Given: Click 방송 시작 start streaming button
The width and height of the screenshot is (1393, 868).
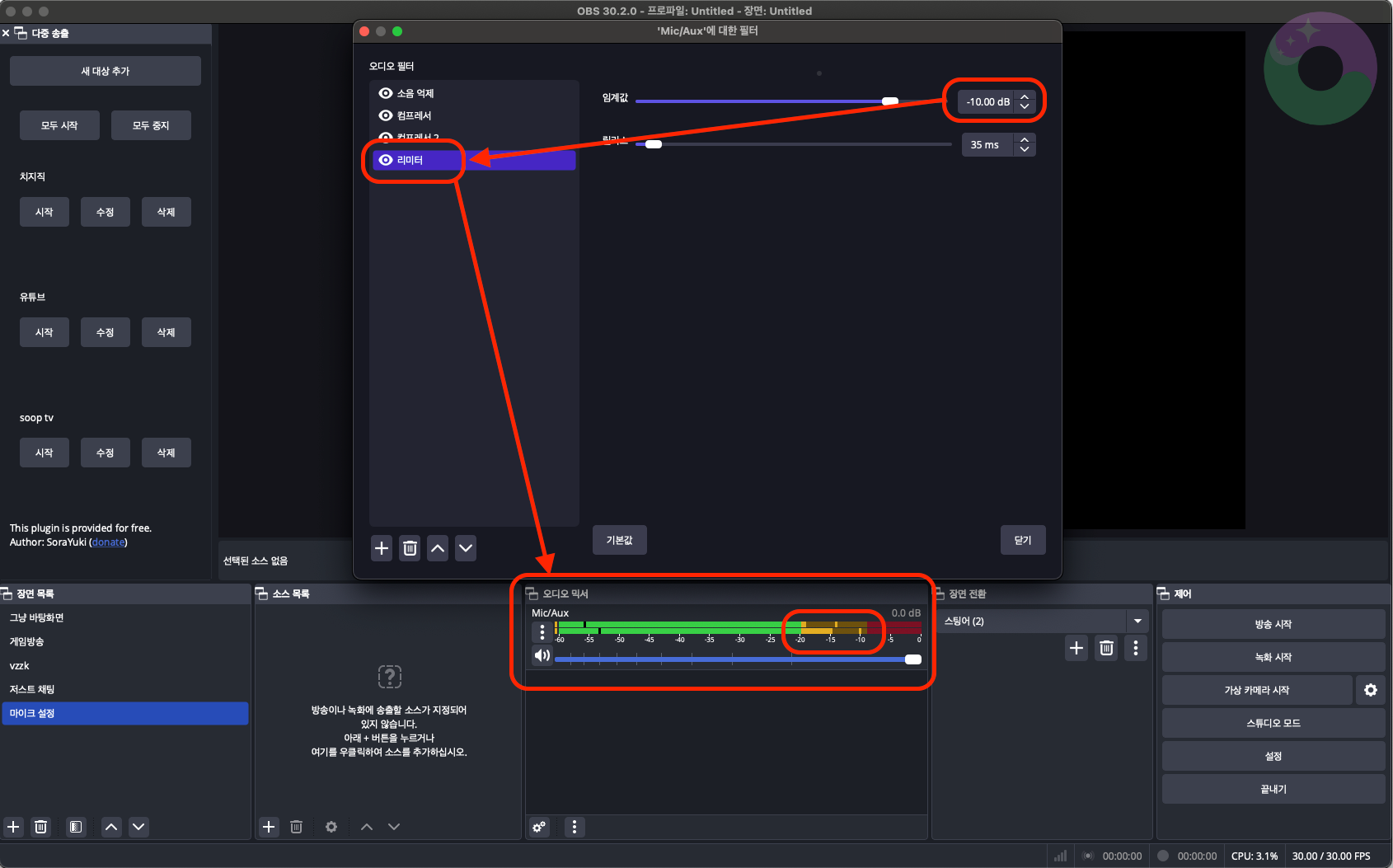Looking at the screenshot, I should pyautogui.click(x=1273, y=624).
